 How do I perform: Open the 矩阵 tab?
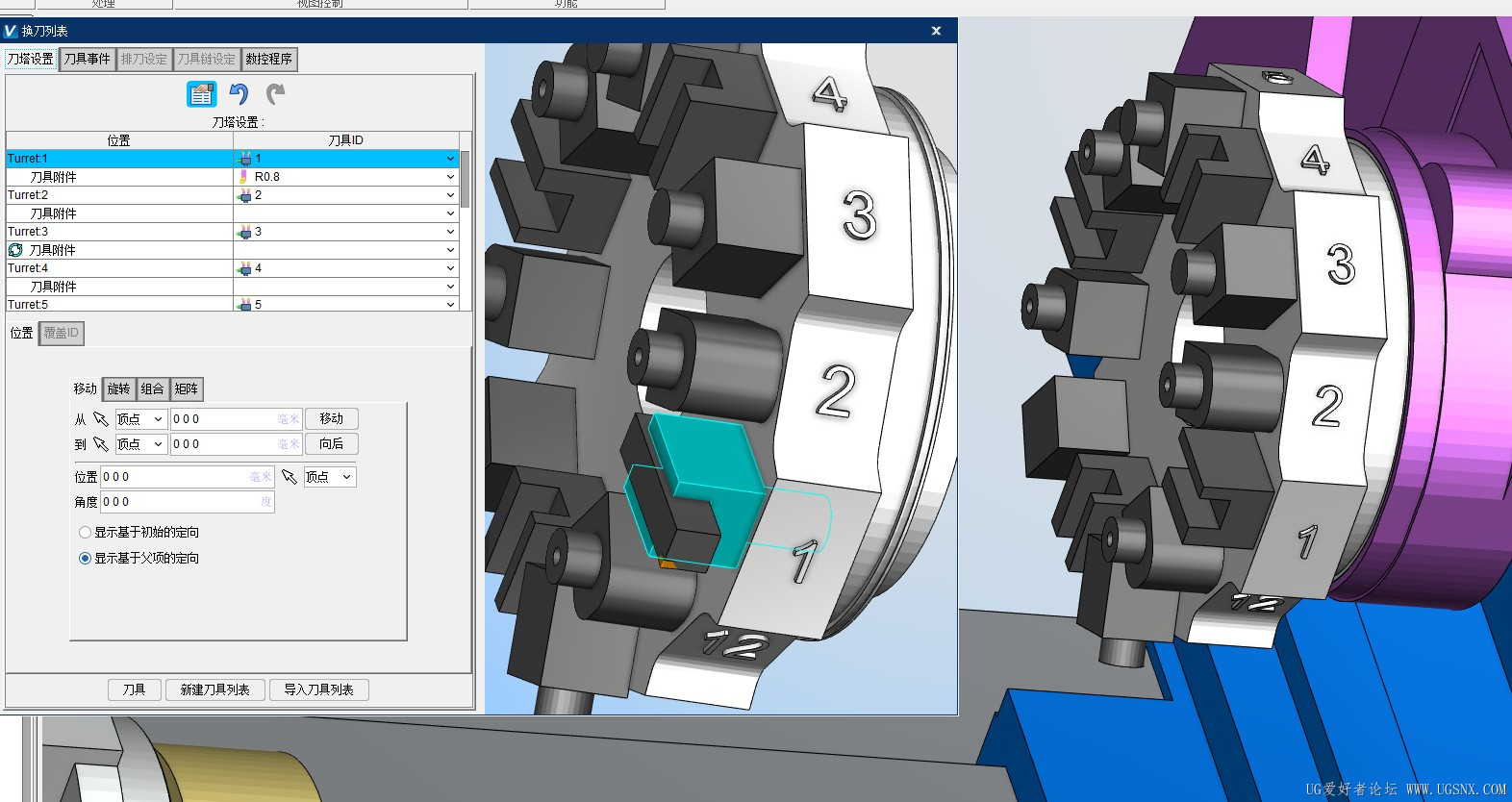pos(187,389)
